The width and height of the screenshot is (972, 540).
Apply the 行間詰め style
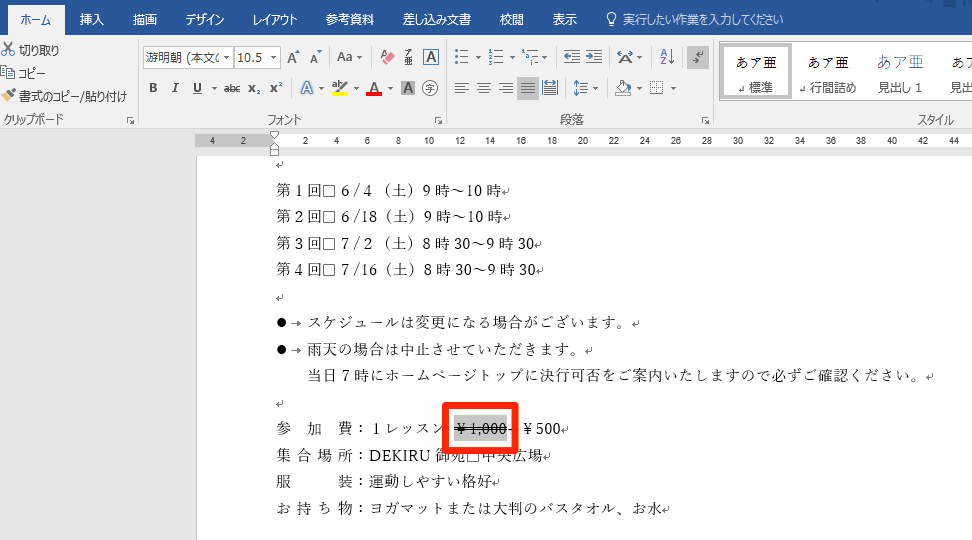[x=828, y=72]
